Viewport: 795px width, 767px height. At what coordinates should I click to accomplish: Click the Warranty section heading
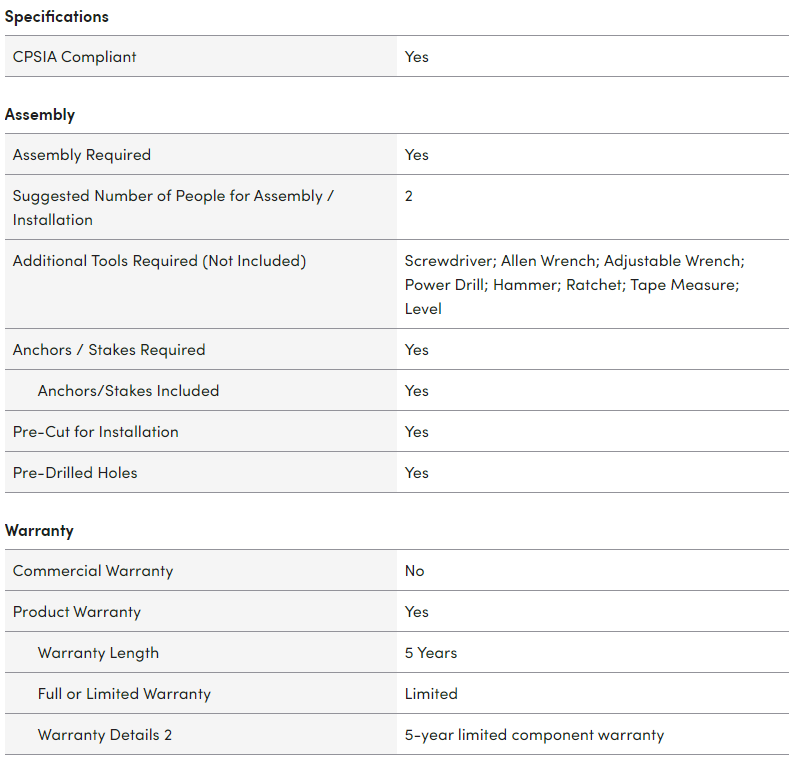pyautogui.click(x=39, y=531)
